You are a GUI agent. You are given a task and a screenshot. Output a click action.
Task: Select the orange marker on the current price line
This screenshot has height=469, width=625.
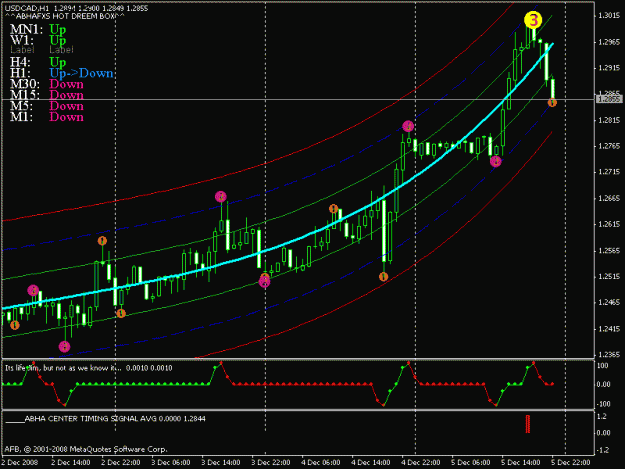click(x=552, y=103)
